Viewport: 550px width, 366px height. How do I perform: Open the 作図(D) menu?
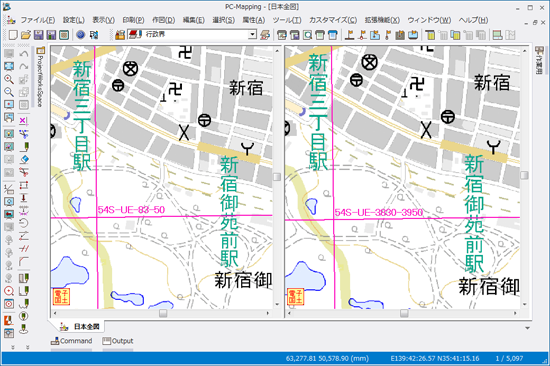pyautogui.click(x=163, y=20)
